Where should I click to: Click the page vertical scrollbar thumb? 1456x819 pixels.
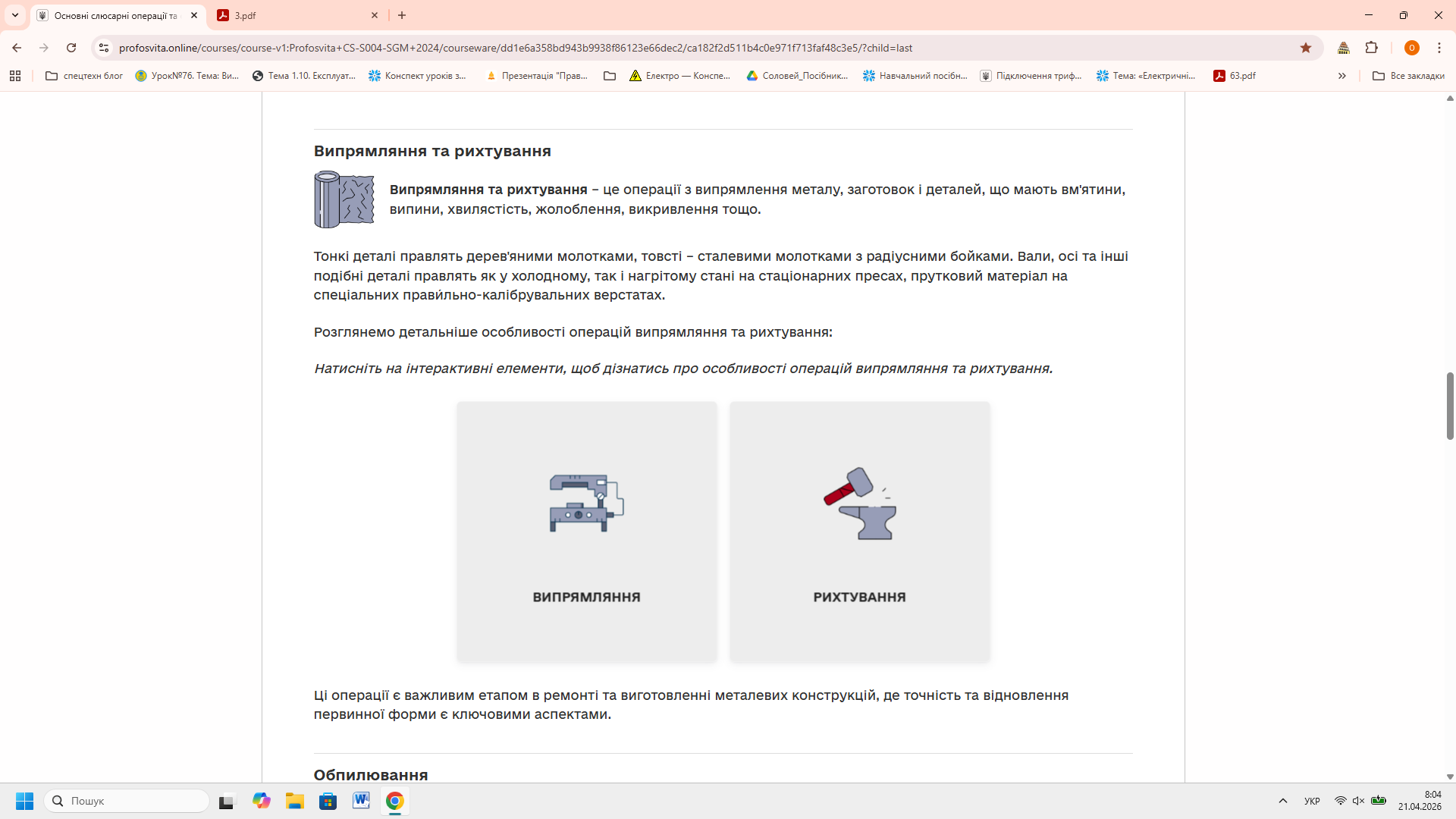(1450, 406)
